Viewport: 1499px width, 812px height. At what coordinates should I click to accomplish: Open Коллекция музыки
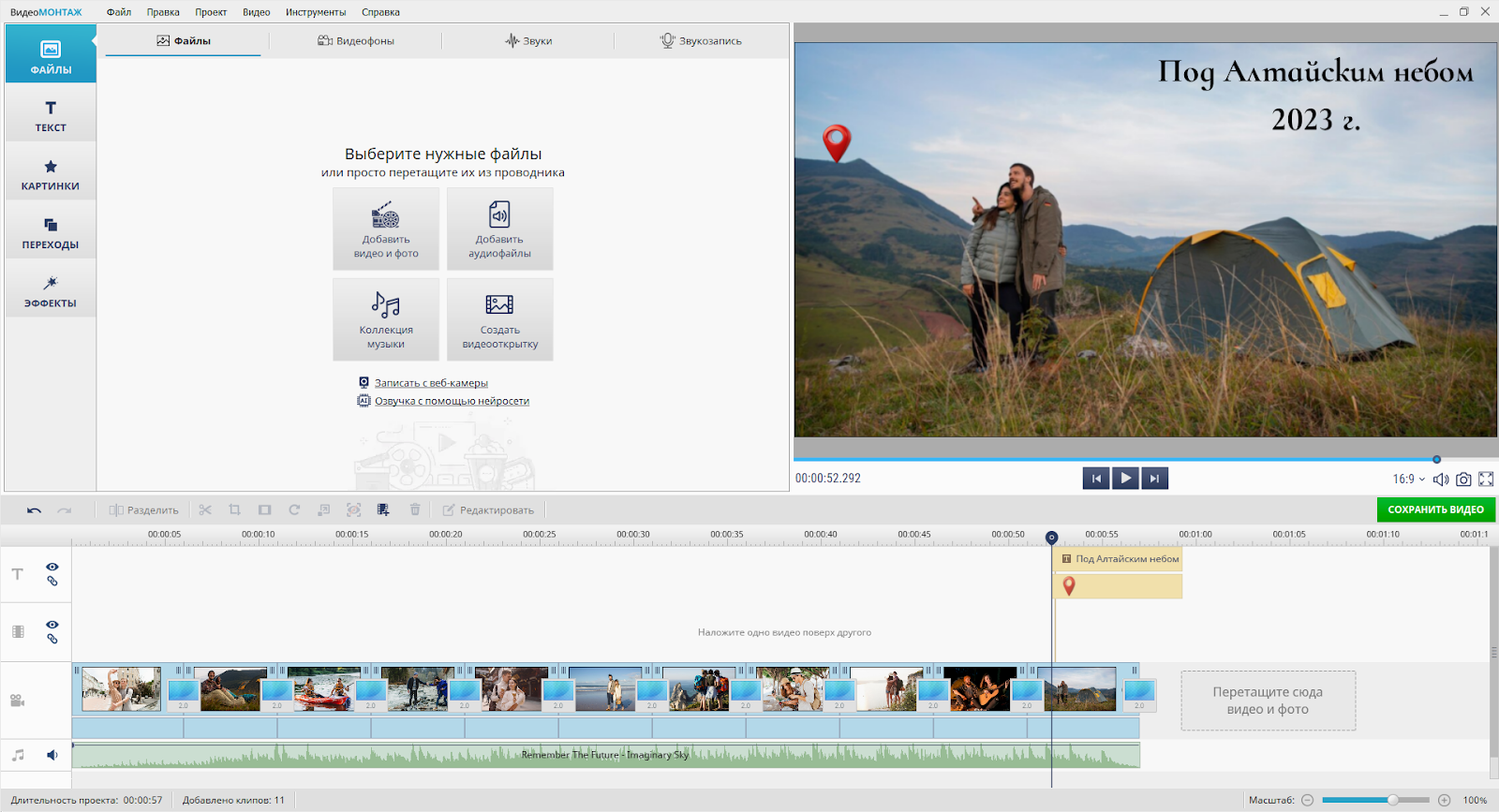coord(386,319)
